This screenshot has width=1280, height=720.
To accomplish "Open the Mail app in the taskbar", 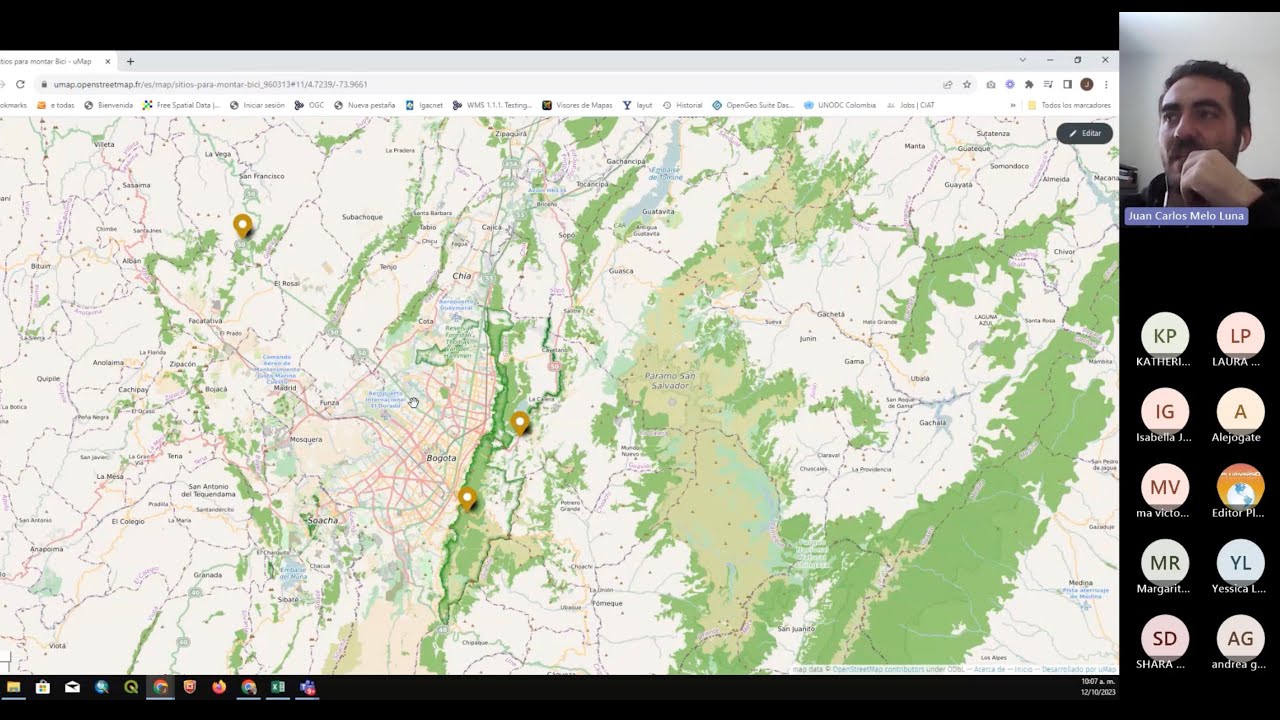I will click(x=72, y=687).
